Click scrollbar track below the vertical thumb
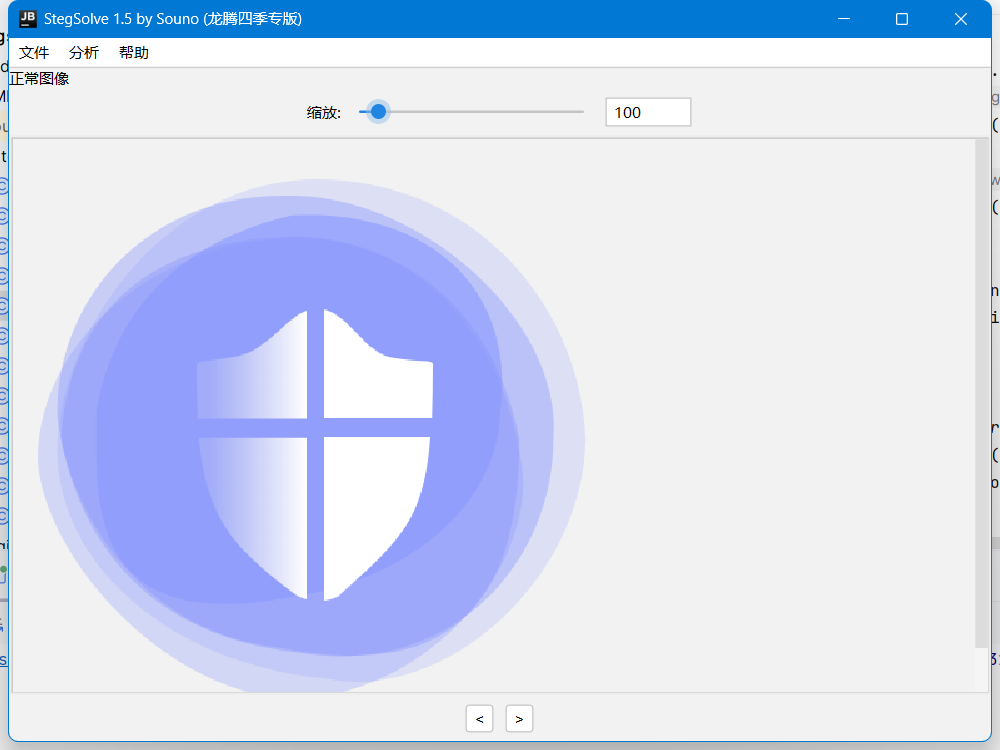This screenshot has width=1000, height=750. (981, 668)
